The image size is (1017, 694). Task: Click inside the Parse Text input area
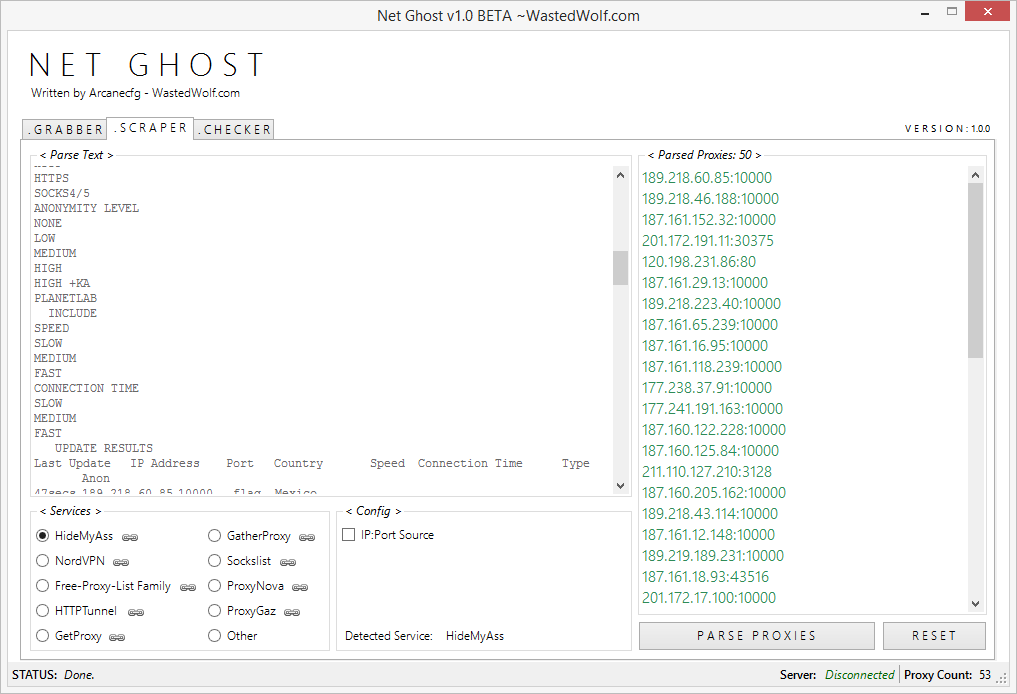[322, 328]
